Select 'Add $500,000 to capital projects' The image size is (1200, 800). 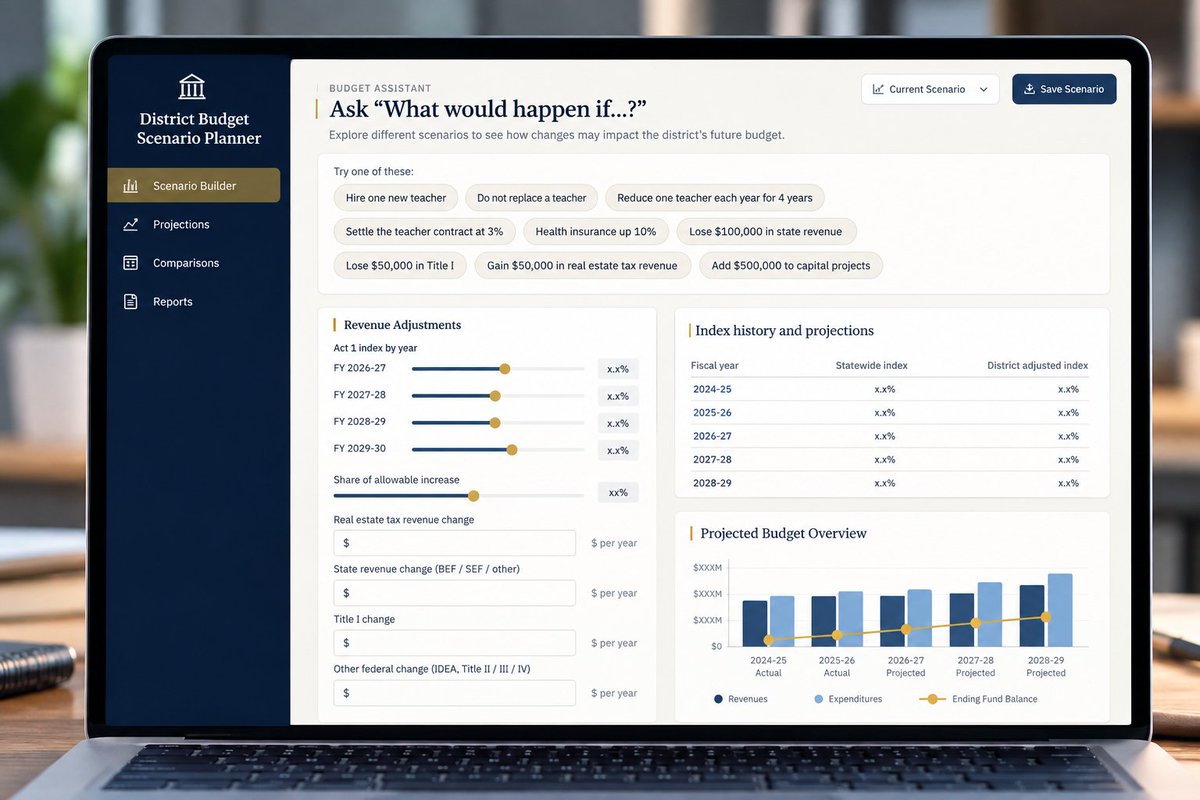(x=791, y=265)
